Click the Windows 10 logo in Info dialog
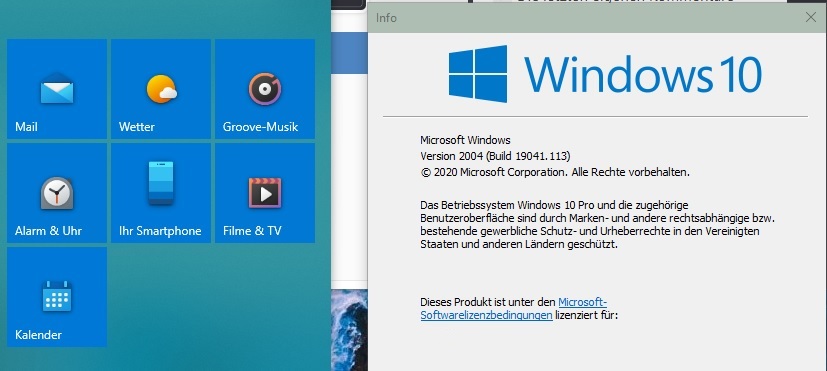Image resolution: width=827 pixels, height=371 pixels. (x=605, y=74)
